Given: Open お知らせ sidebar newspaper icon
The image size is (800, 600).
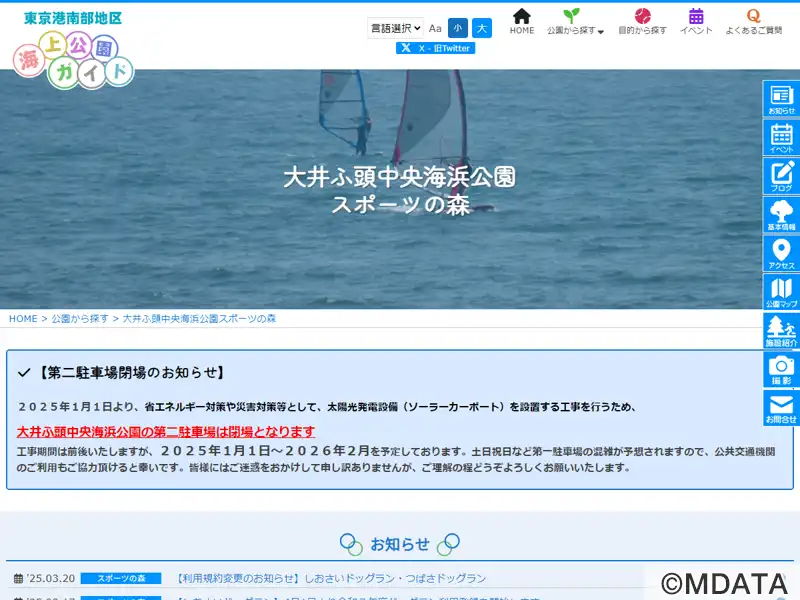Looking at the screenshot, I should [781, 98].
